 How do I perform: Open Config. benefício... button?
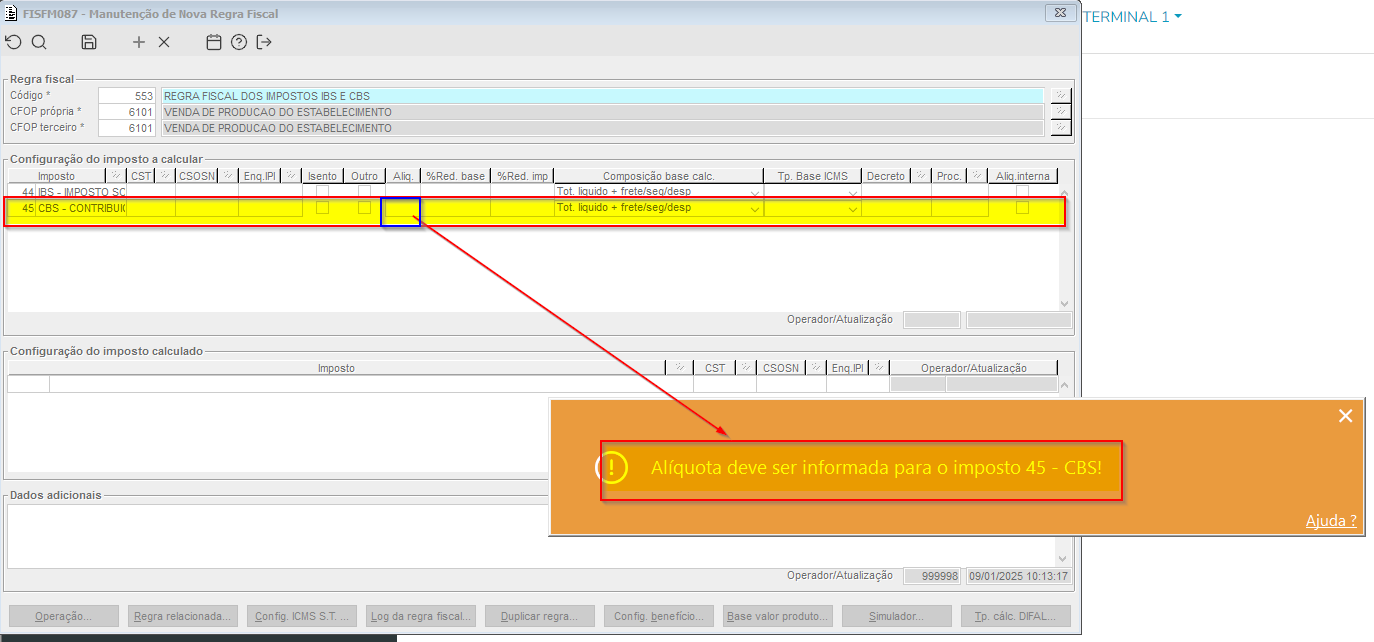[659, 616]
